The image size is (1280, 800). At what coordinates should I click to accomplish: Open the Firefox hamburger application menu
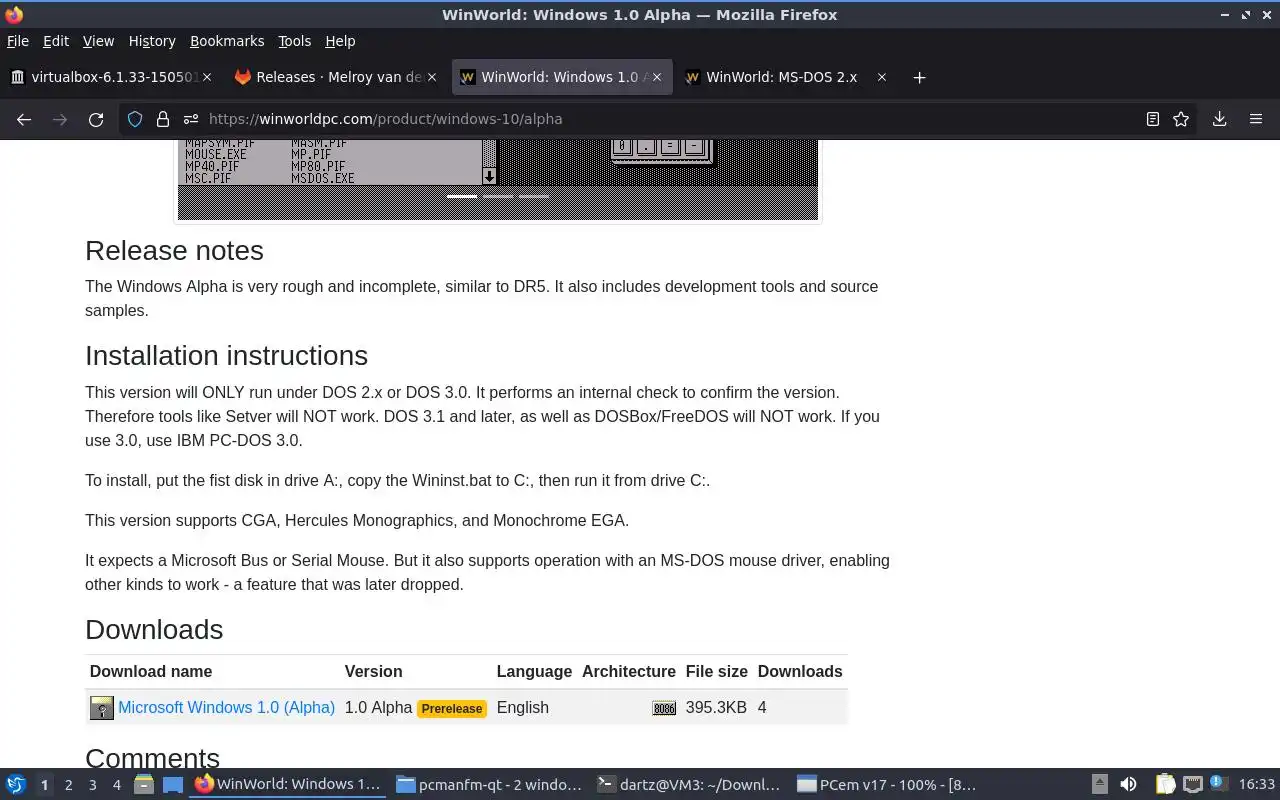(1256, 119)
